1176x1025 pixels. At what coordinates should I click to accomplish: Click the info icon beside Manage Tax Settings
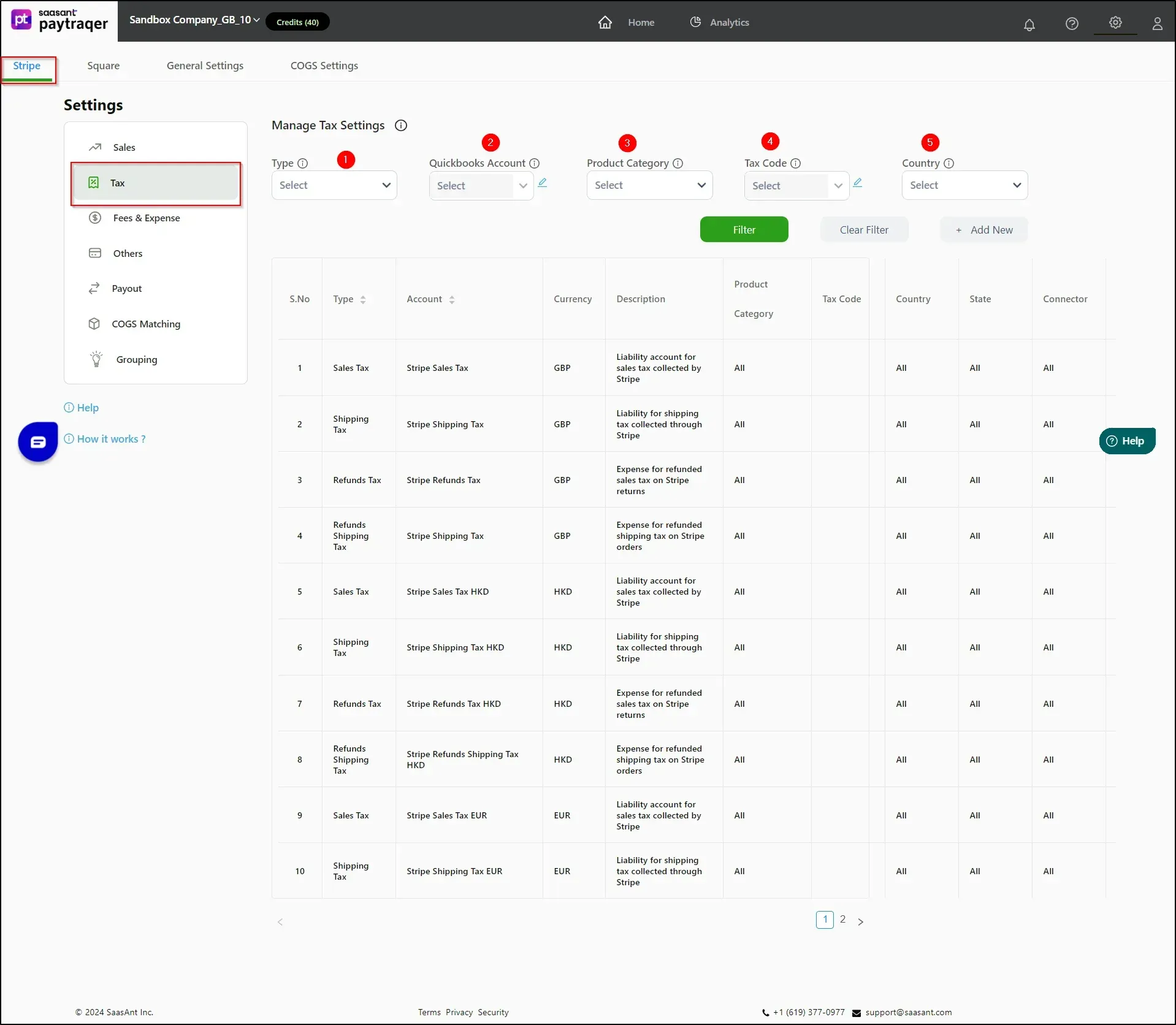pyautogui.click(x=401, y=126)
